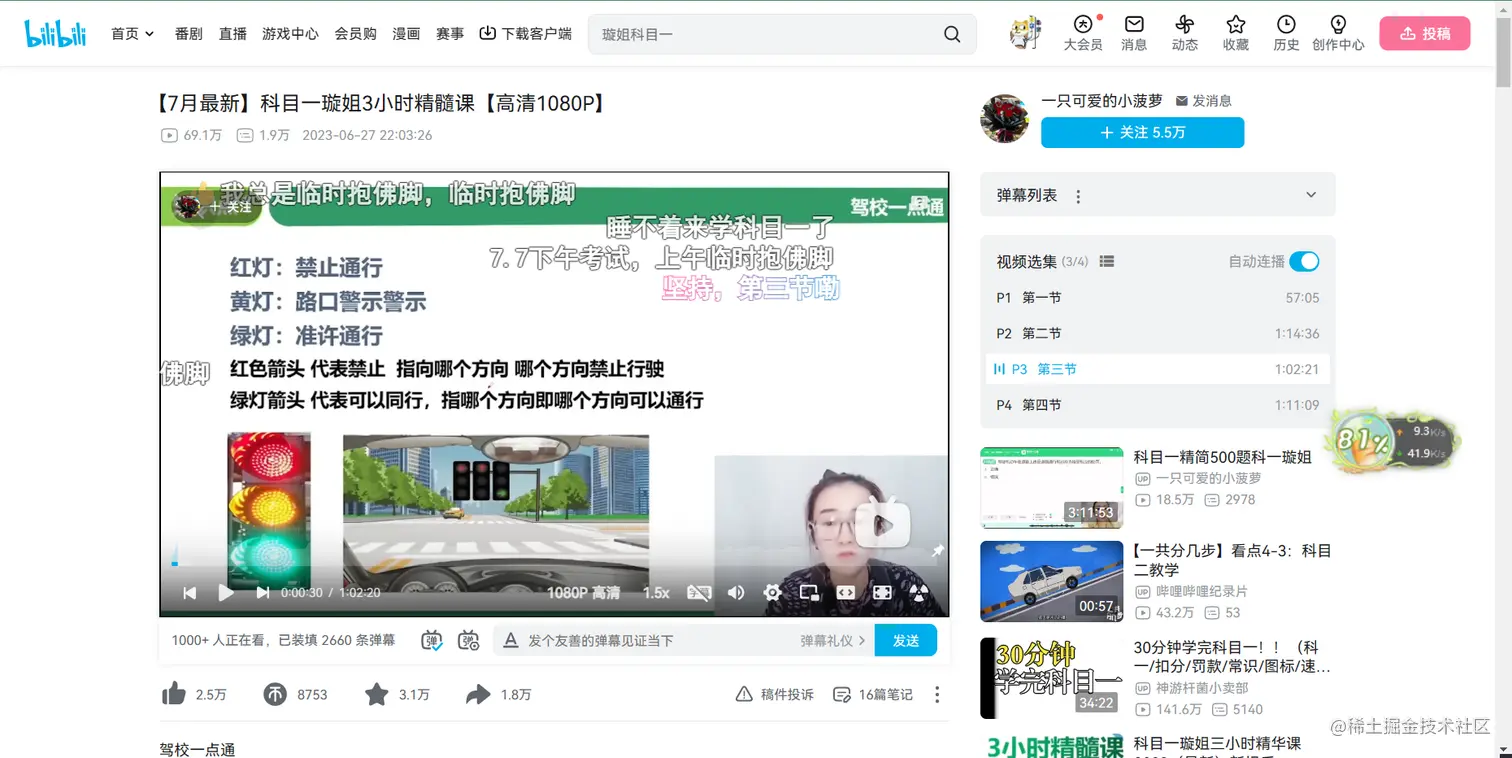The image size is (1512, 758).
Task: Open uploader avatar of 一只可爱的小菠萝
Action: pos(1004,119)
